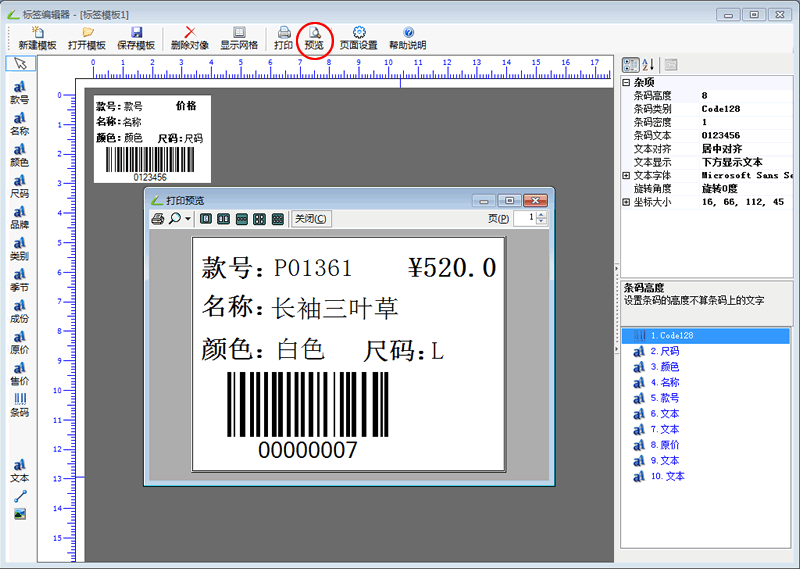Show six pages in 打印预览
The image size is (800, 569).
click(278, 219)
